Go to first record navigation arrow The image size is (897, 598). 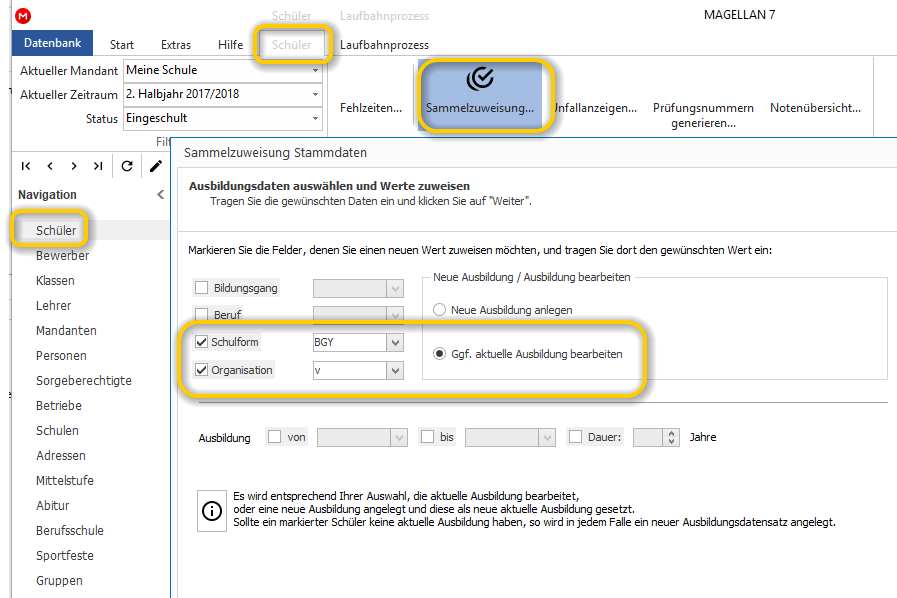point(26,166)
